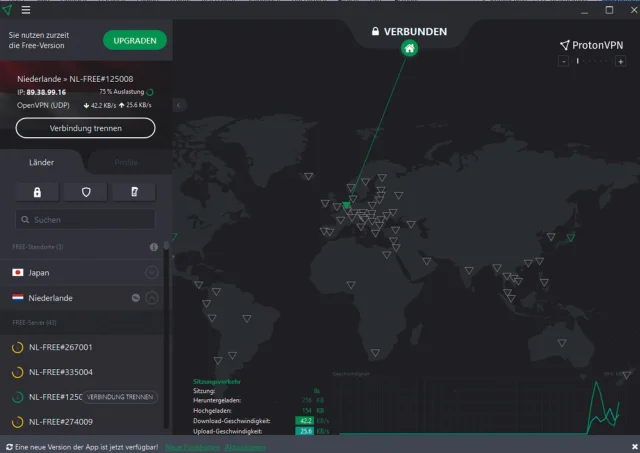
Task: Select the Japan country row
Action: (x=82, y=272)
